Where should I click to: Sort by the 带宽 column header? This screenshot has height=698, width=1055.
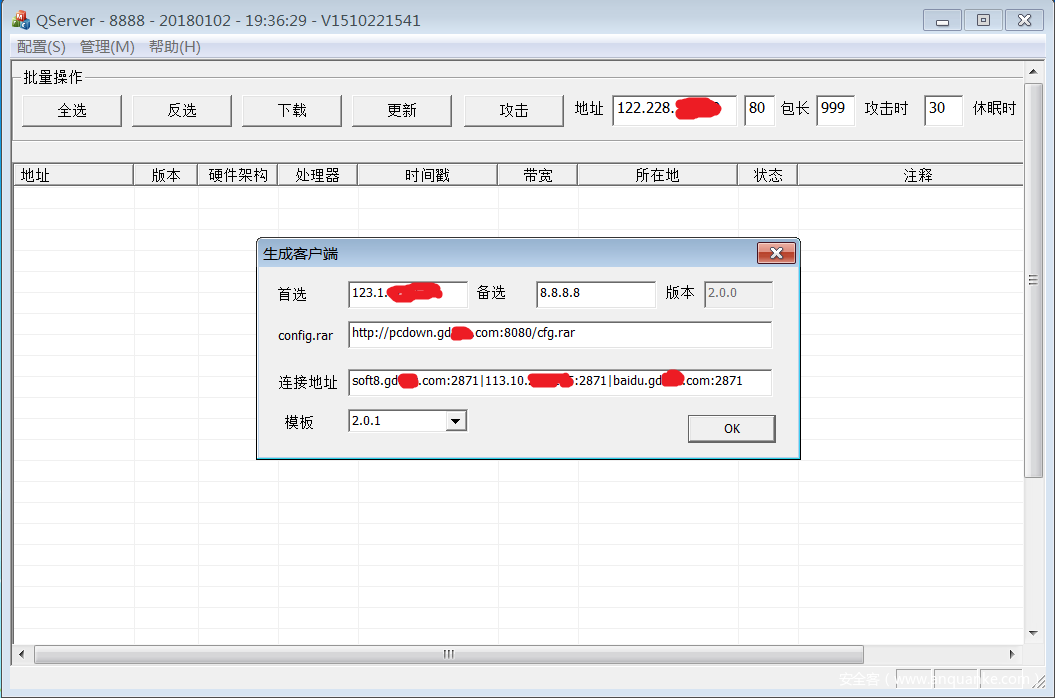pos(538,175)
